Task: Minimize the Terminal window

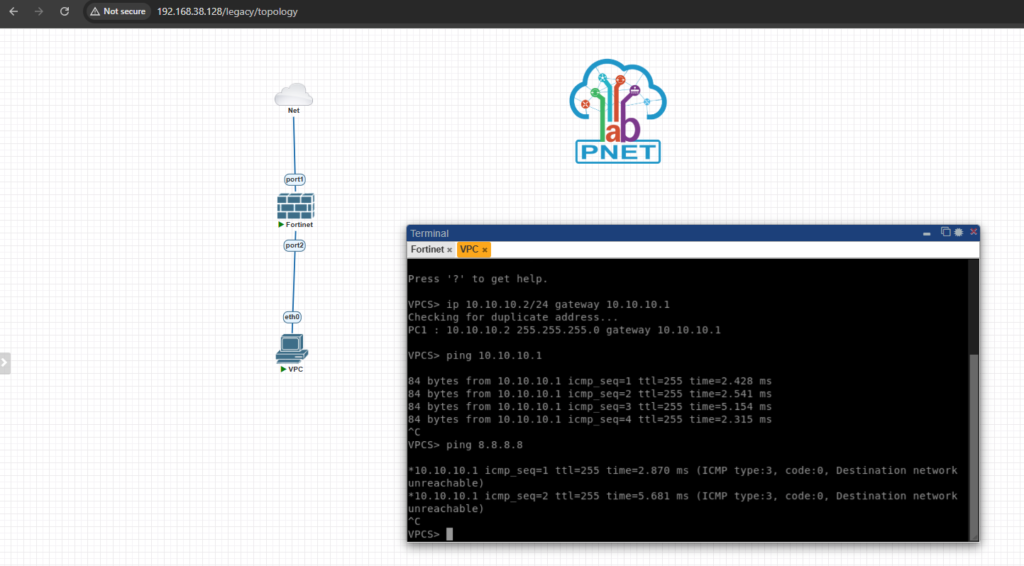Action: [927, 233]
